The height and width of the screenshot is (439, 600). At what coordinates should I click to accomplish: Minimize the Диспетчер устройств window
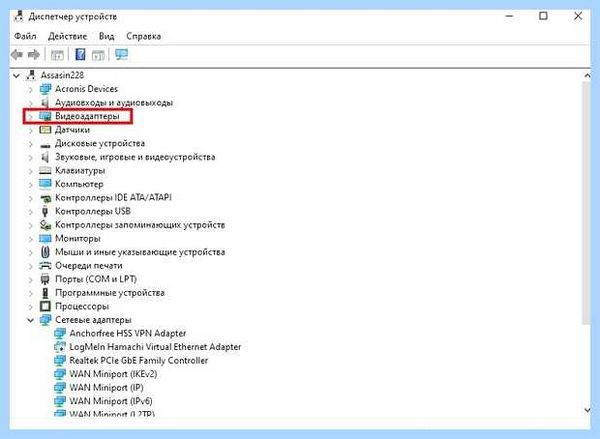tap(509, 16)
